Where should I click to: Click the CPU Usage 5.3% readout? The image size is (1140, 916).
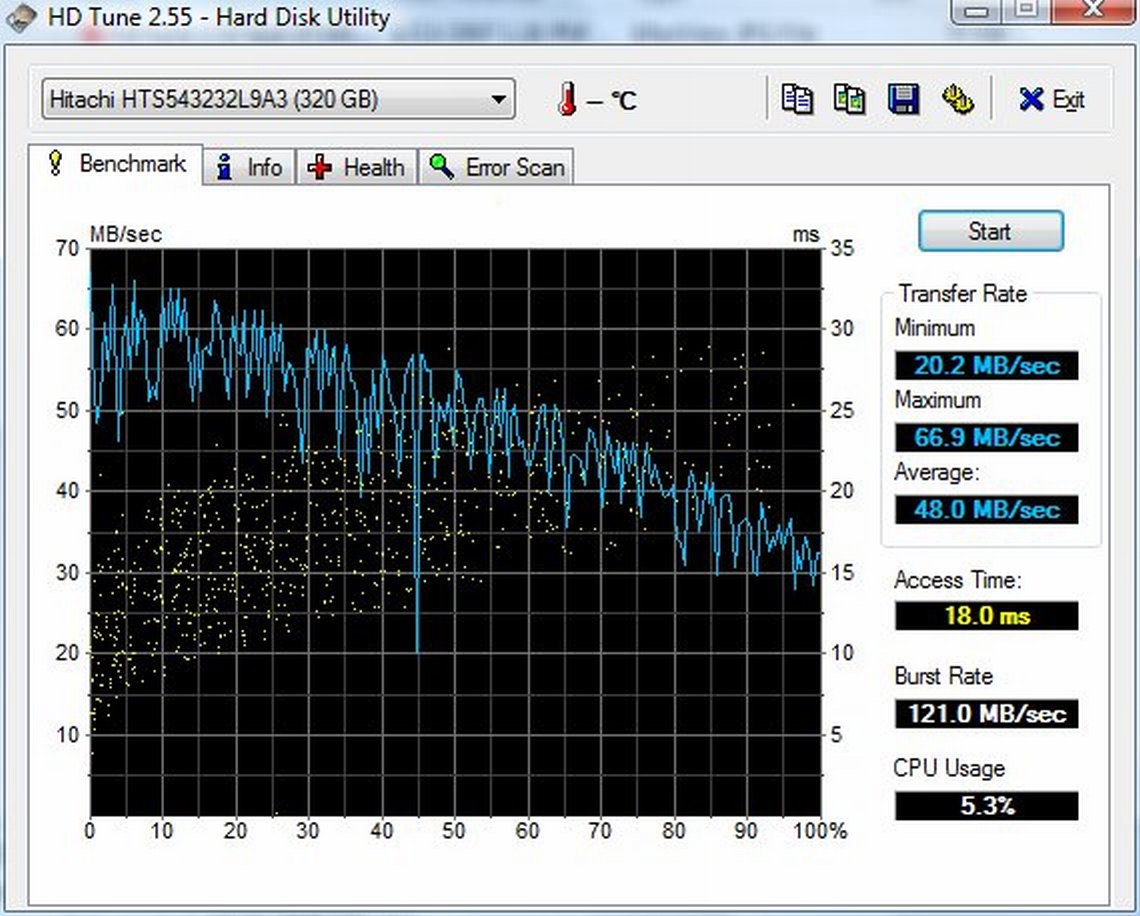986,806
